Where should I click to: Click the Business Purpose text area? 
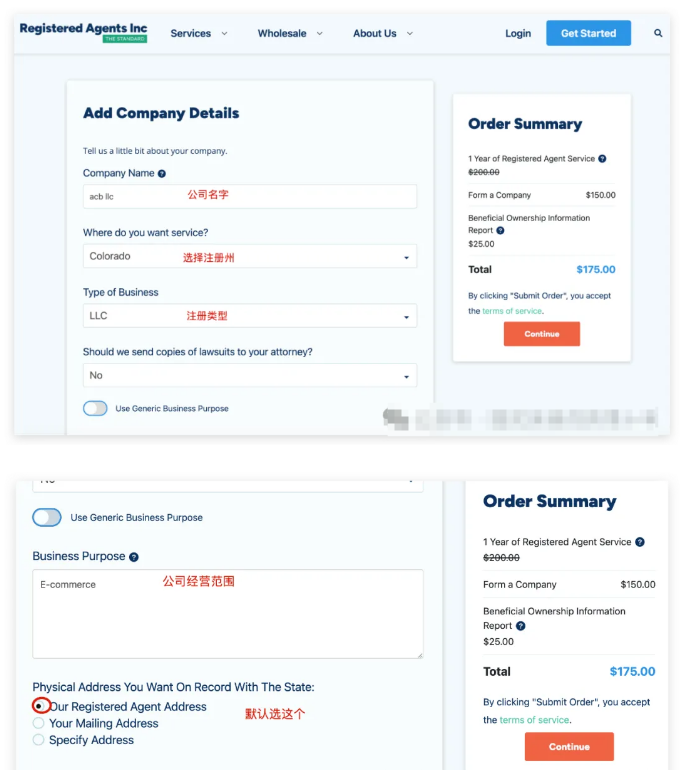[228, 614]
